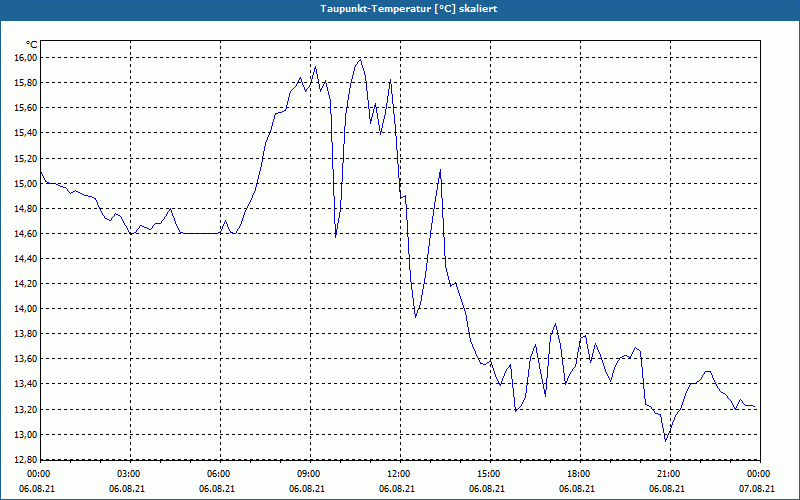Select the 06.08.21 date beneath 21:00
Viewport: 800px width, 500px height.
[667, 488]
